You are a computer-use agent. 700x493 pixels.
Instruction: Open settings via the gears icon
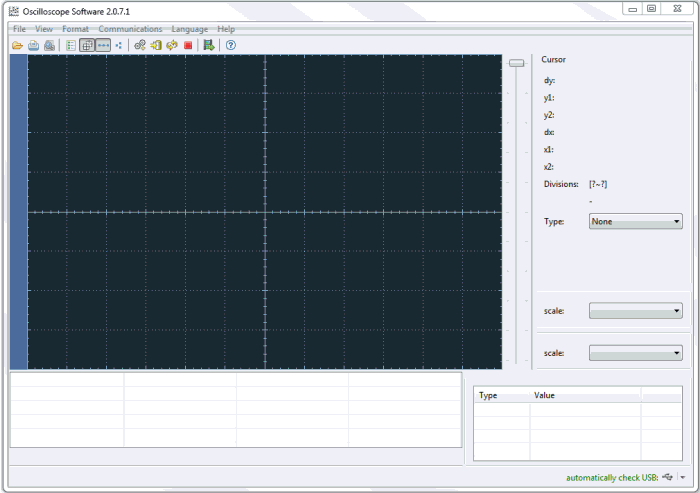(140, 45)
